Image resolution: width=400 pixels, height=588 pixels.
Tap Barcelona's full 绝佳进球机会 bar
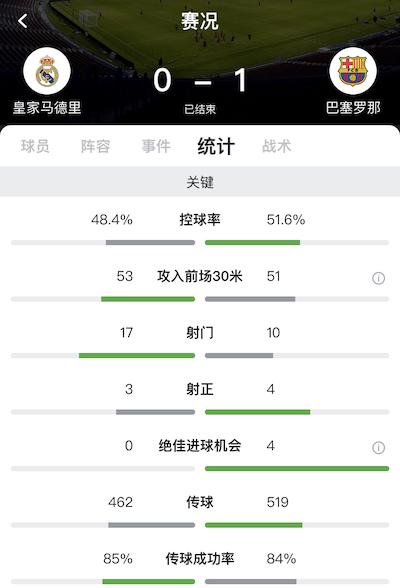pyautogui.click(x=297, y=468)
